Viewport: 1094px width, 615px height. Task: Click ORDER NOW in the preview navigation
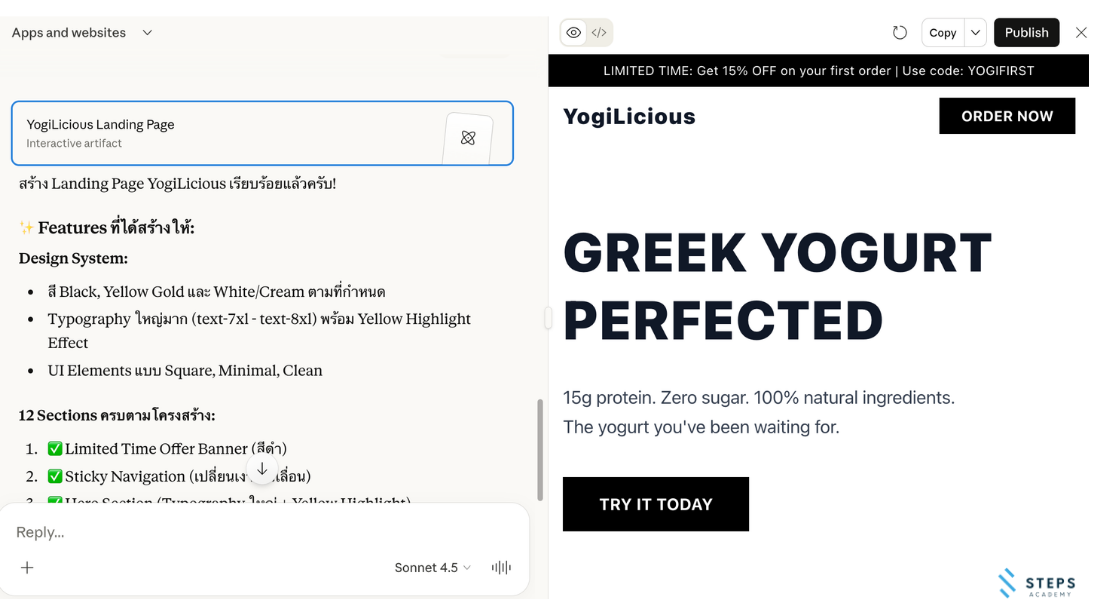(1006, 116)
